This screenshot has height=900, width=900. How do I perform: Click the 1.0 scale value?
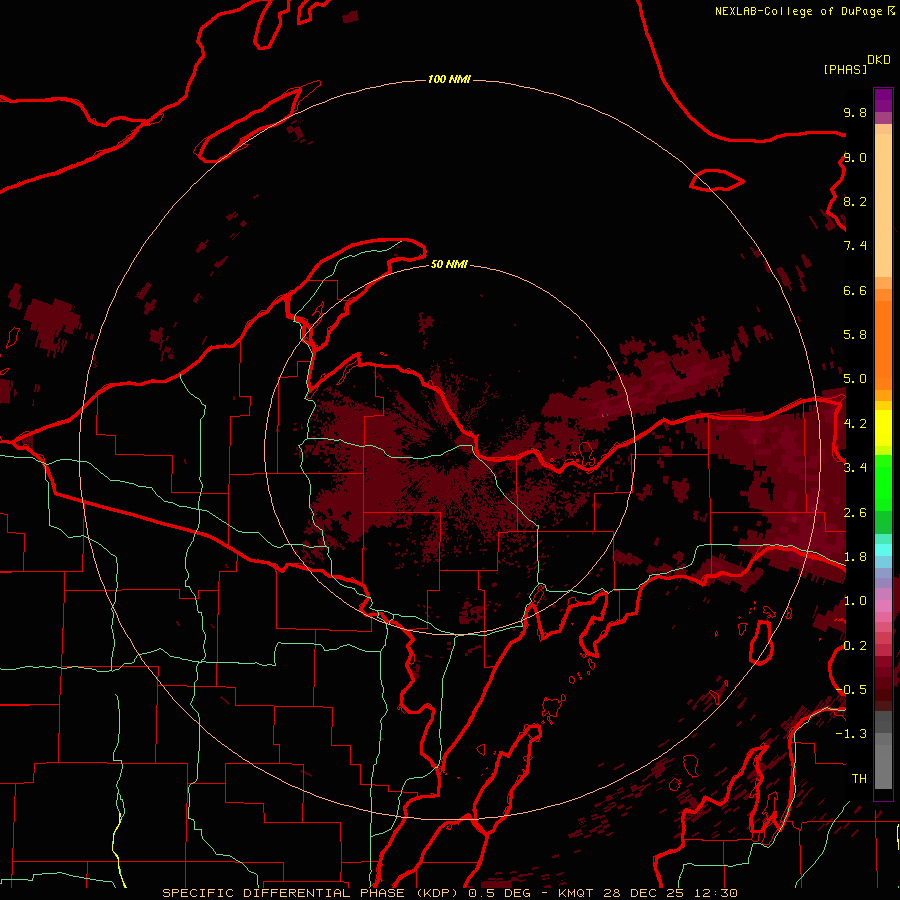pos(855,601)
